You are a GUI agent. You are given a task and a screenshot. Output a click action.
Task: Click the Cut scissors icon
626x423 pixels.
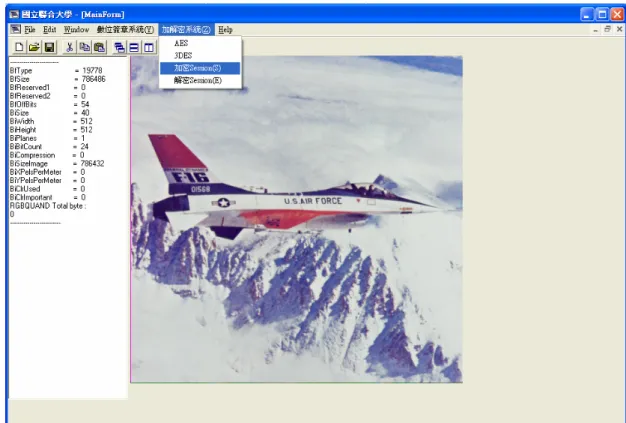[69, 47]
